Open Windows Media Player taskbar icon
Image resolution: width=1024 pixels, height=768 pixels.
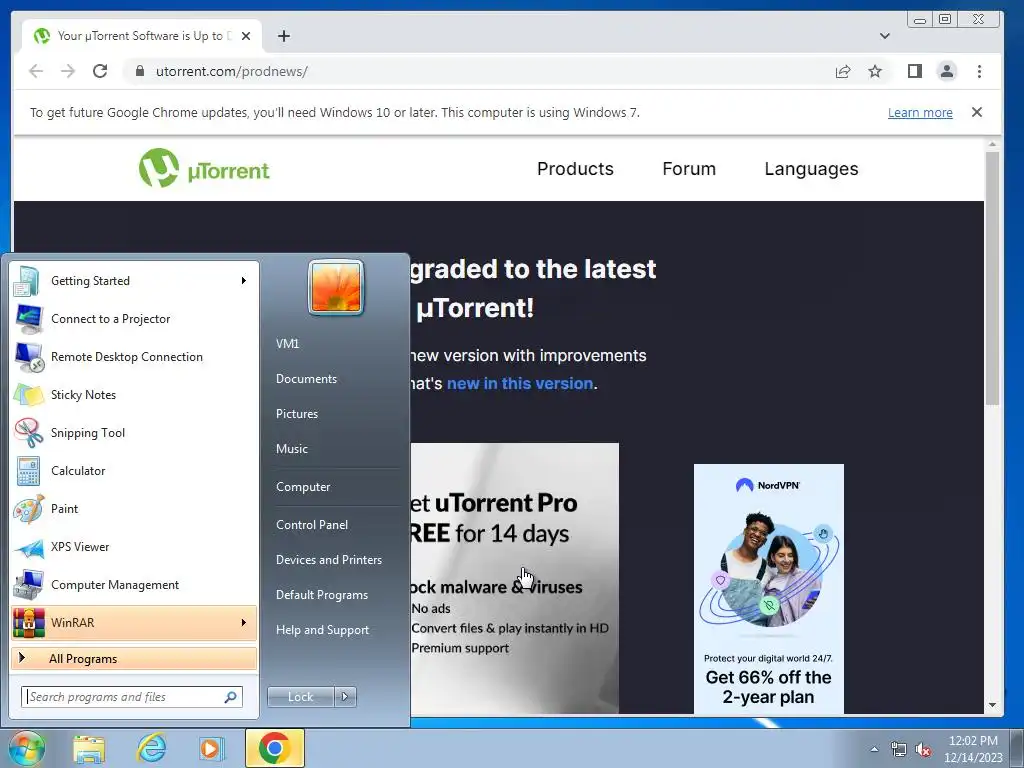(x=211, y=749)
